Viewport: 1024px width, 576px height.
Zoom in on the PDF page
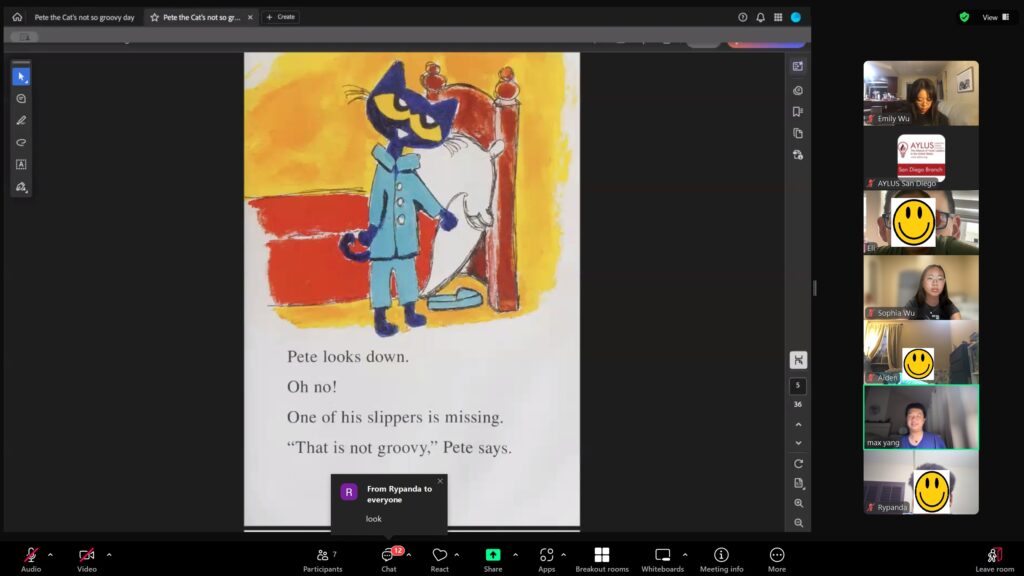point(798,504)
